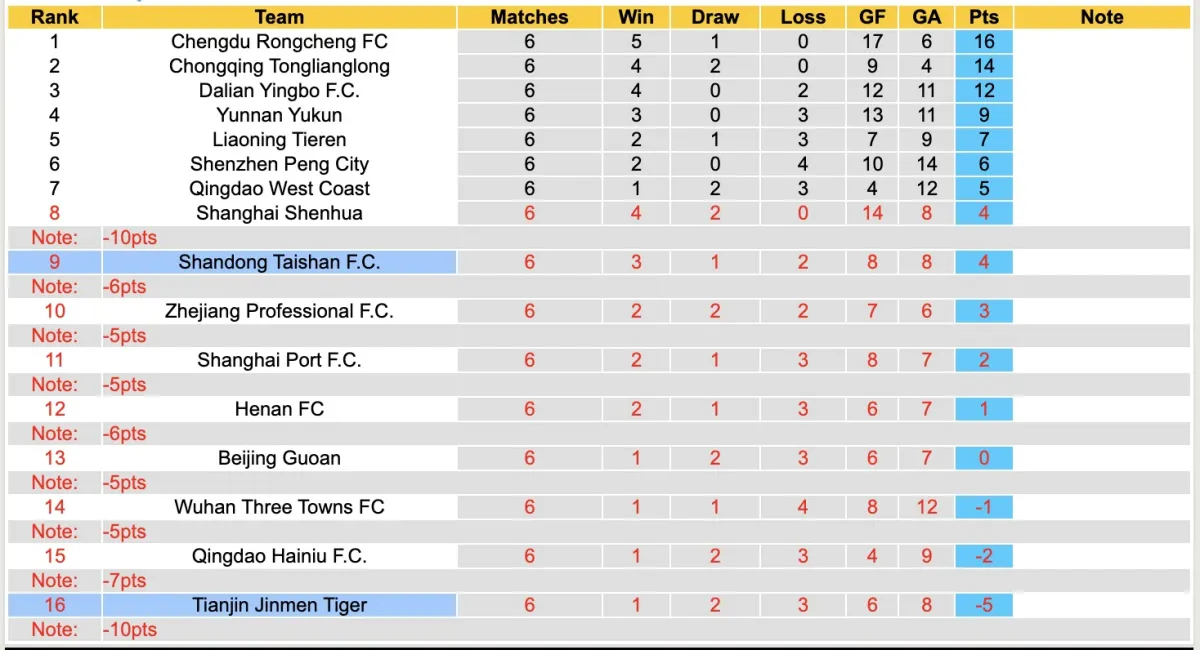Image resolution: width=1200 pixels, height=650 pixels.
Task: Select highlighted Shandong Taishan F.C. cell
Action: tap(279, 262)
